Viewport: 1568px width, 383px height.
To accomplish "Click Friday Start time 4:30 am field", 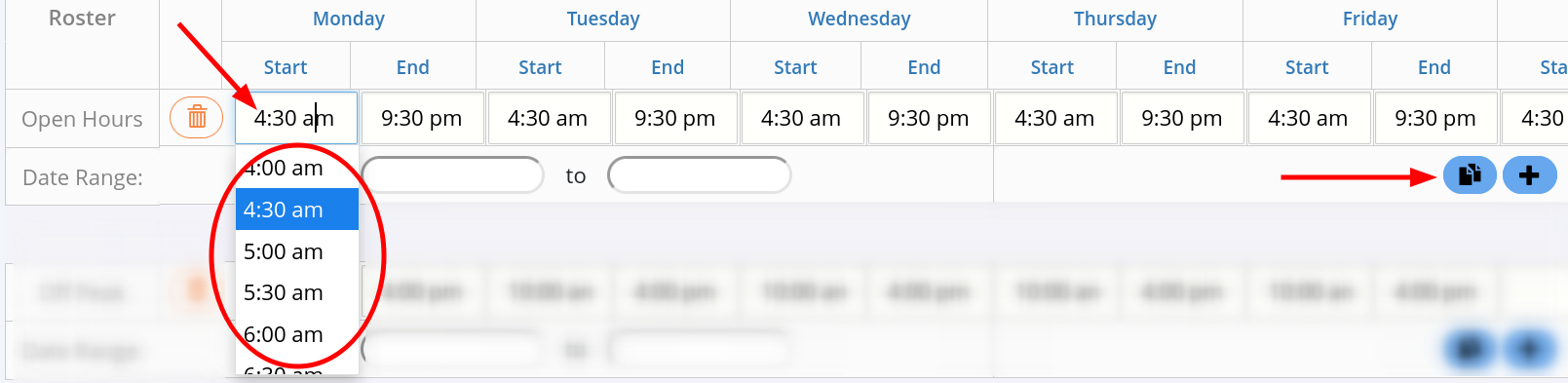I will 1309,118.
